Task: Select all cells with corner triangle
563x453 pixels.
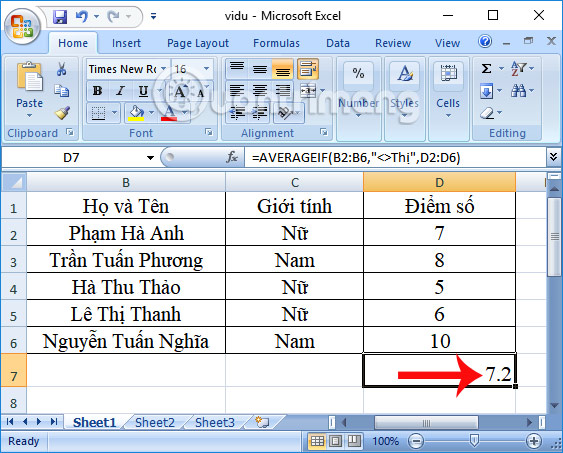Action: (x=14, y=182)
